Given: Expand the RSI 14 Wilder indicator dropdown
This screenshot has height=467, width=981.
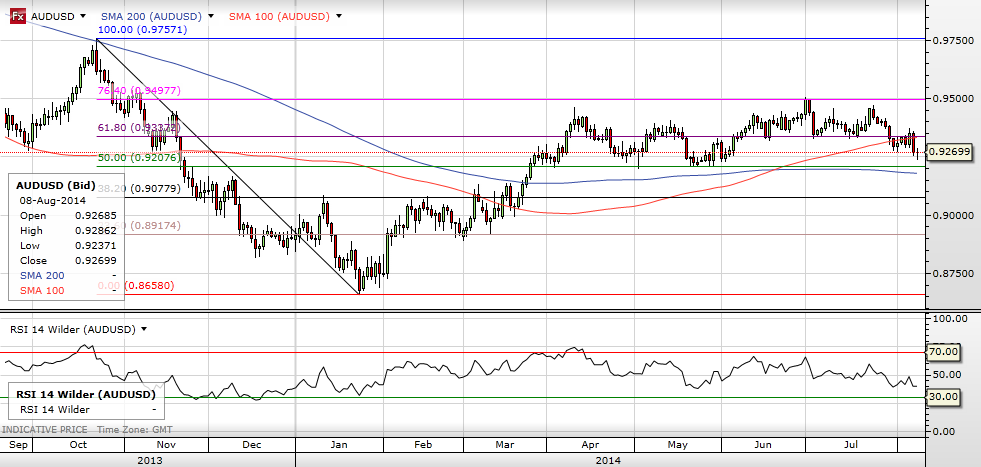Looking at the screenshot, I should (x=144, y=329).
